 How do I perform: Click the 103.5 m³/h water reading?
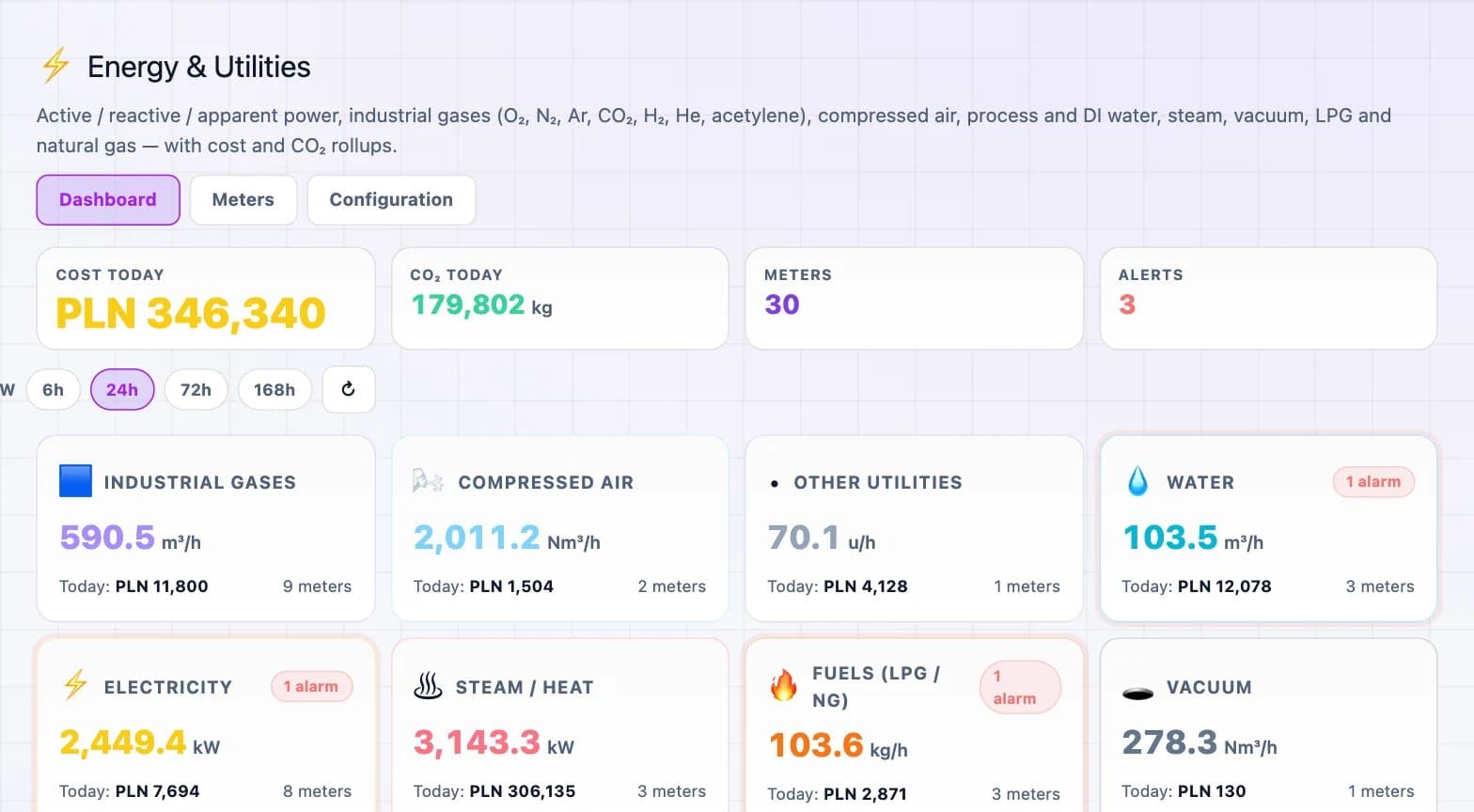click(1193, 538)
